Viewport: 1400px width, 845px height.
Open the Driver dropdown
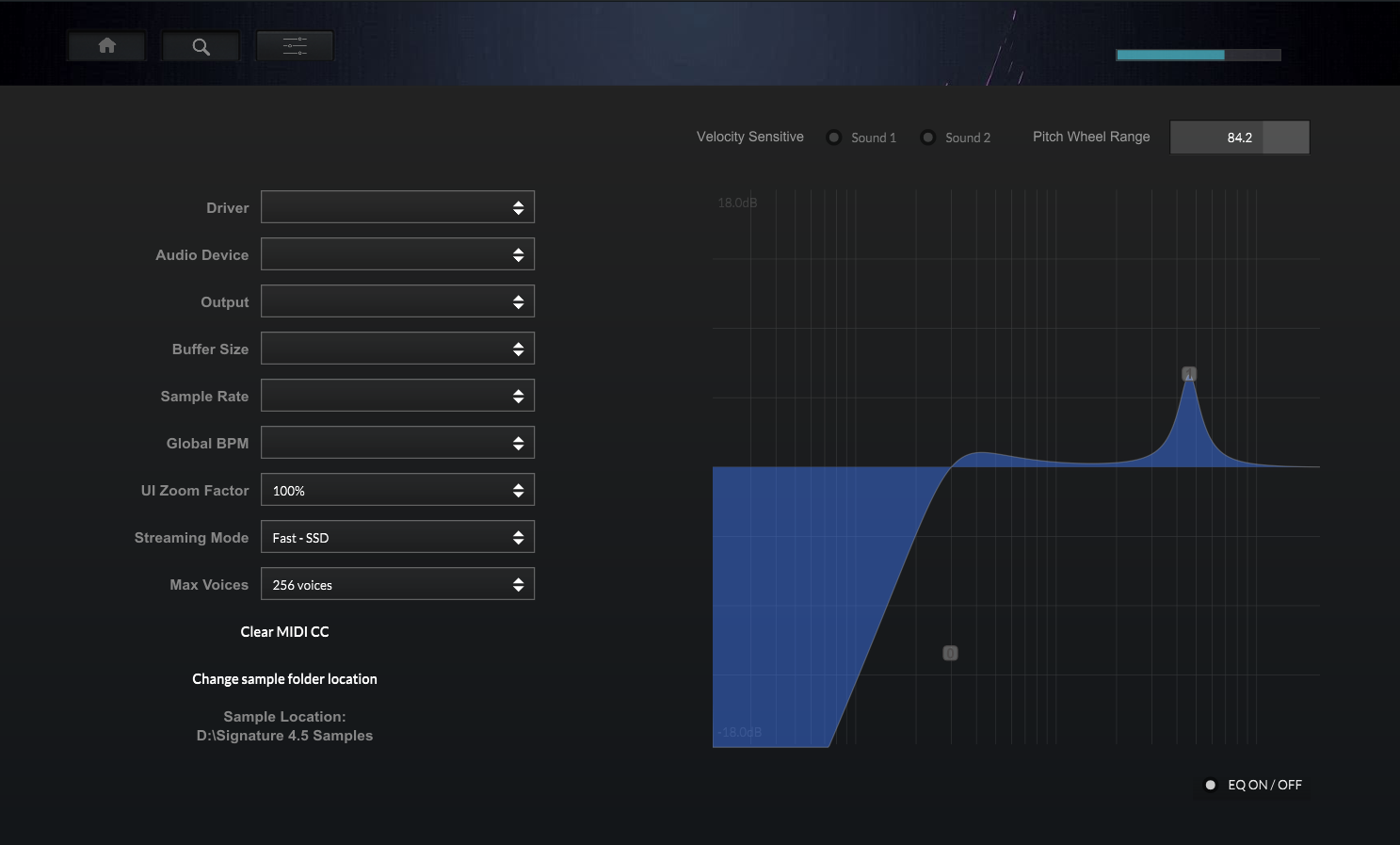pyautogui.click(x=397, y=207)
